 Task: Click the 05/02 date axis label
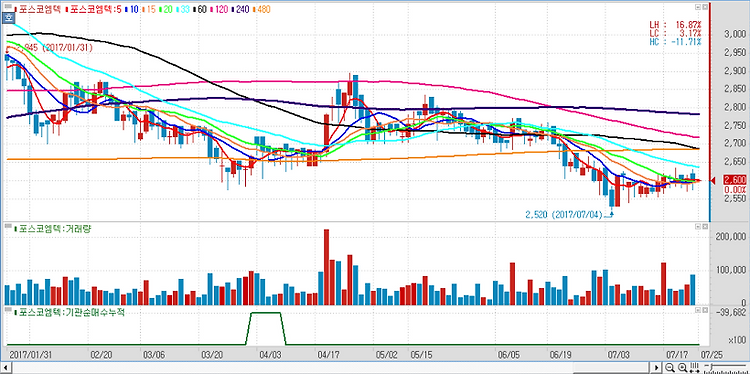(385, 355)
